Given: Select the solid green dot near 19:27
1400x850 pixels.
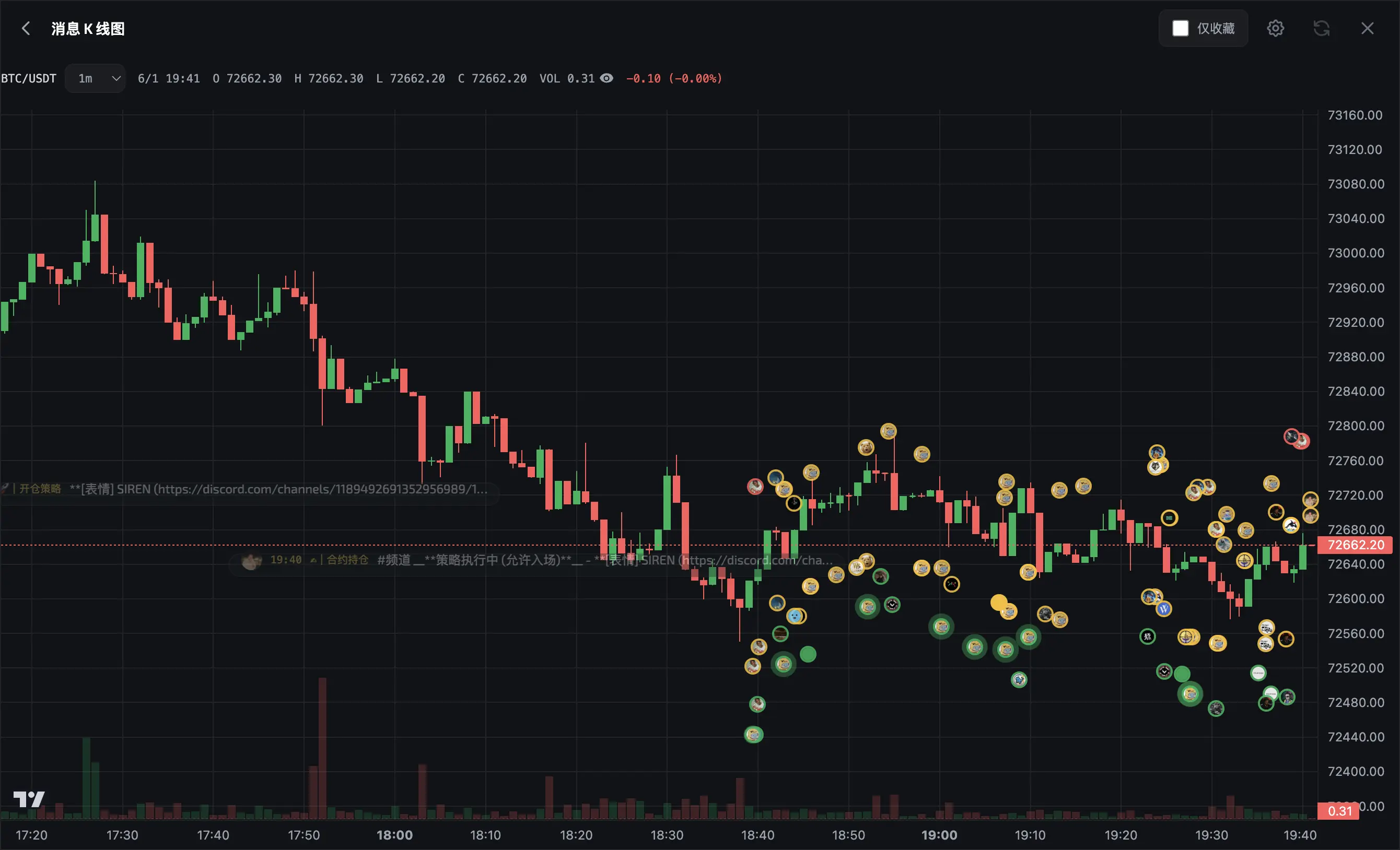Looking at the screenshot, I should coord(1182,674).
